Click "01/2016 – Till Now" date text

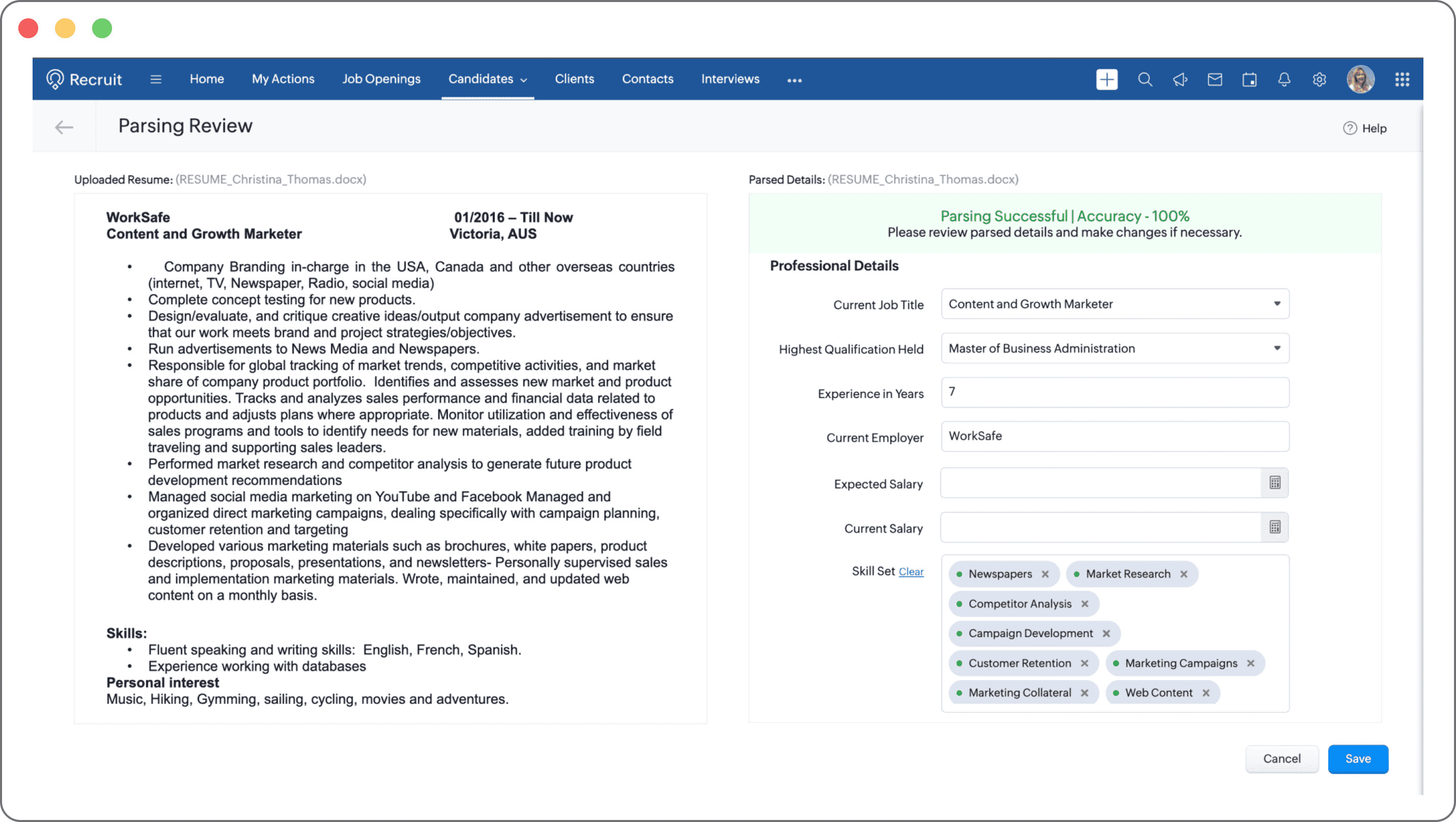click(513, 217)
